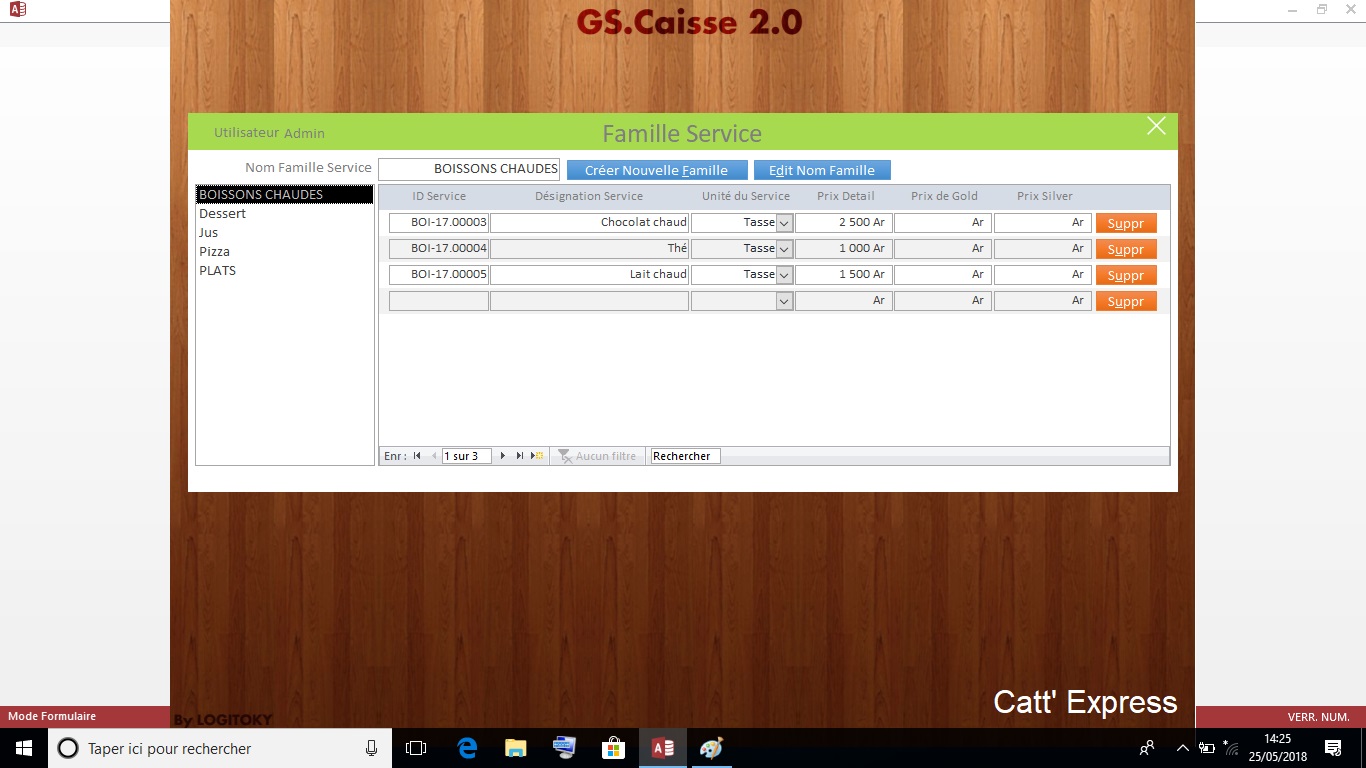Viewport: 1366px width, 768px height.
Task: Open the Unité dropdown for Chocolat chaud
Action: [784, 223]
